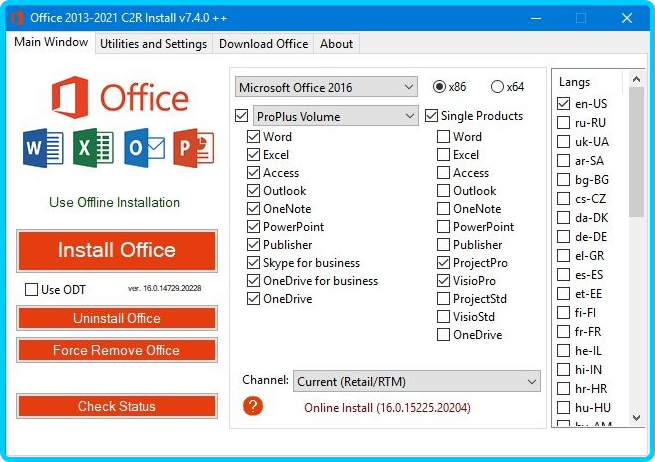Image resolution: width=655 pixels, height=462 pixels.
Task: Select the Main Window tab
Action: pyautogui.click(x=51, y=42)
